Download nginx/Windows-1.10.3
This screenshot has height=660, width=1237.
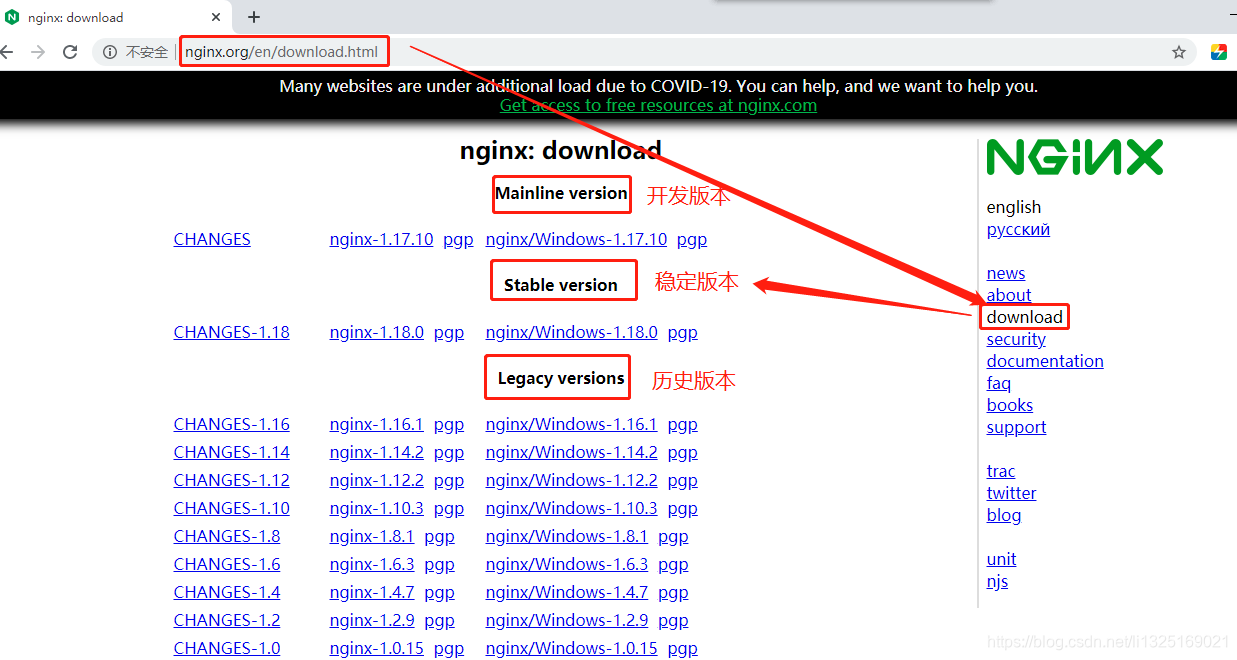click(572, 508)
